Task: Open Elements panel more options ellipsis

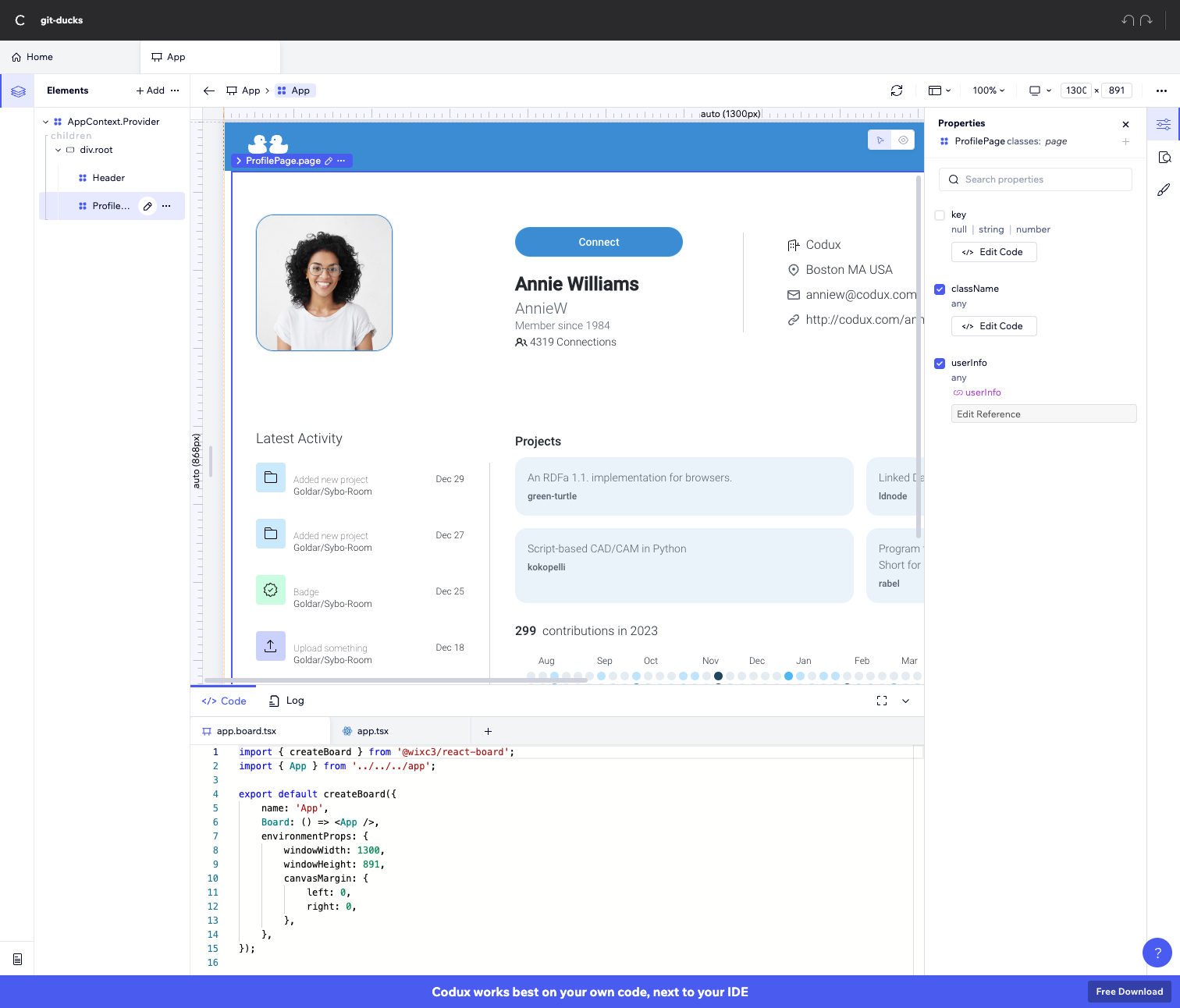Action: tap(175, 91)
